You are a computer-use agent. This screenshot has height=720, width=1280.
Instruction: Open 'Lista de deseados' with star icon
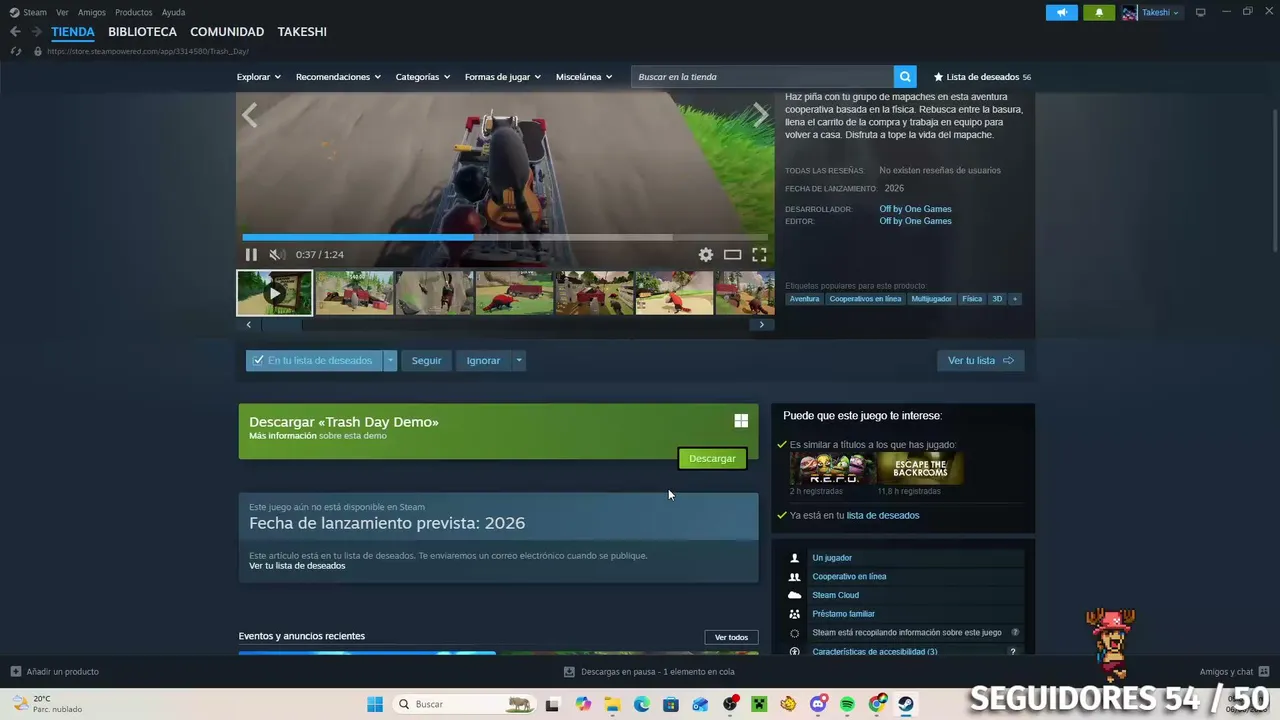982,77
